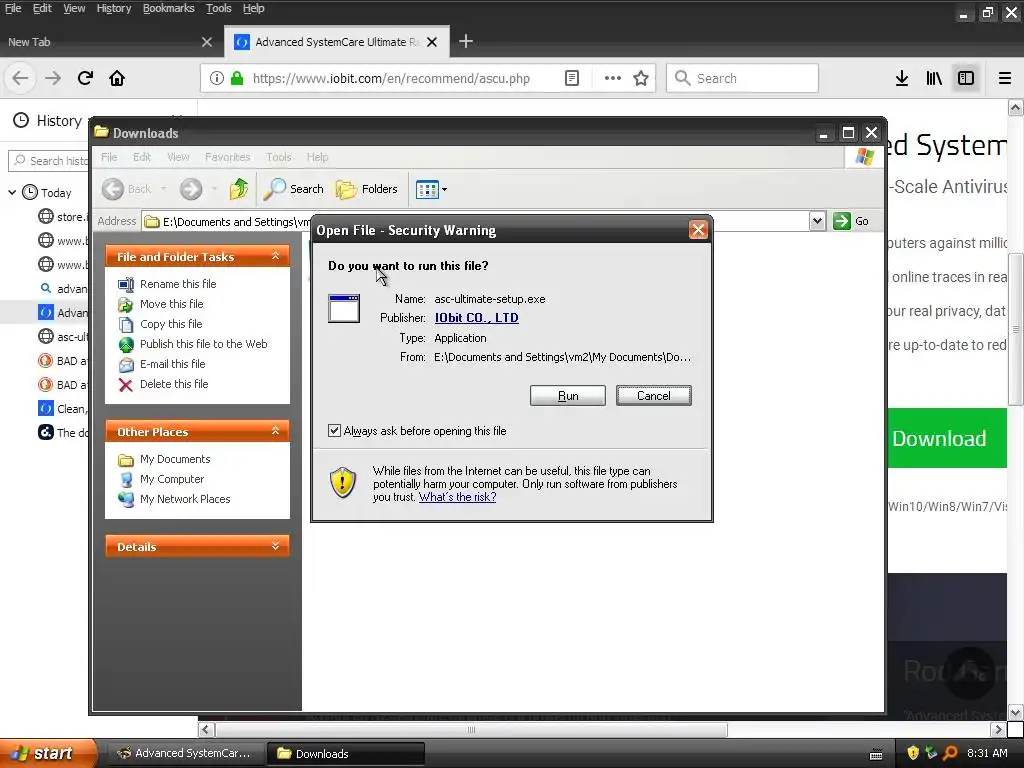The height and width of the screenshot is (768, 1024).
Task: Open the Address bar dropdown in Downloads
Action: [x=817, y=221]
